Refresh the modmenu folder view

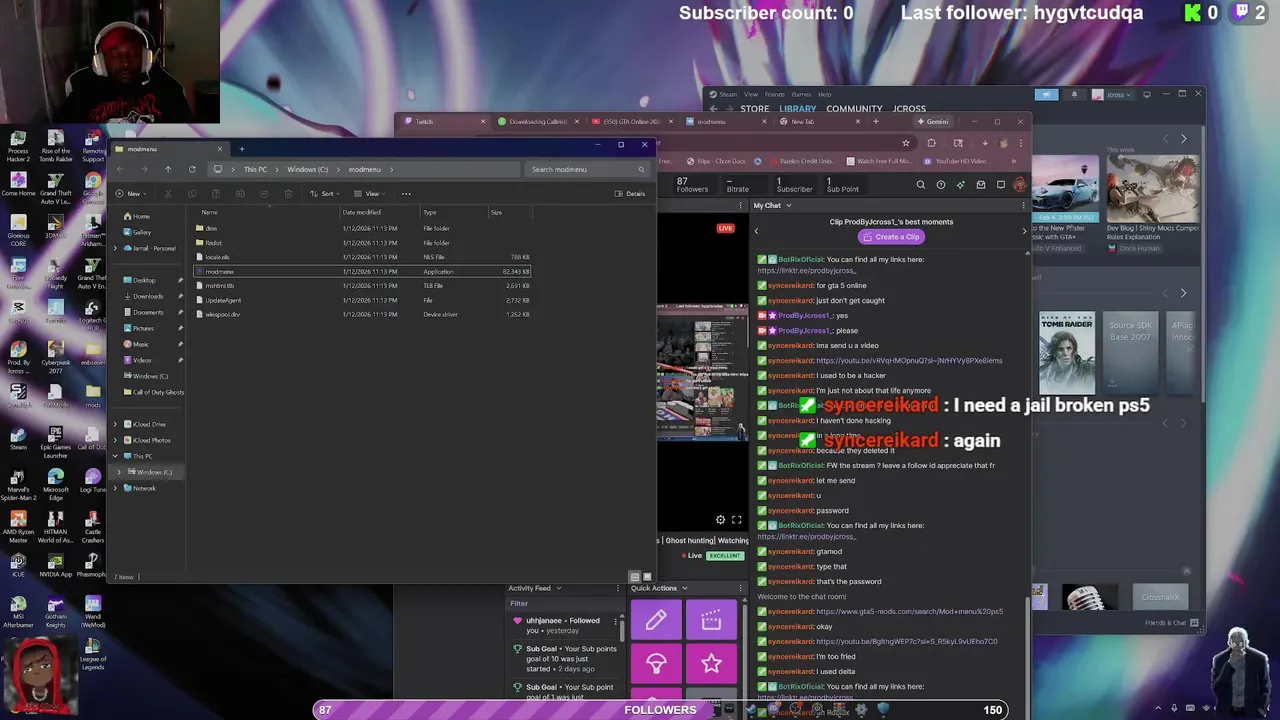(192, 169)
